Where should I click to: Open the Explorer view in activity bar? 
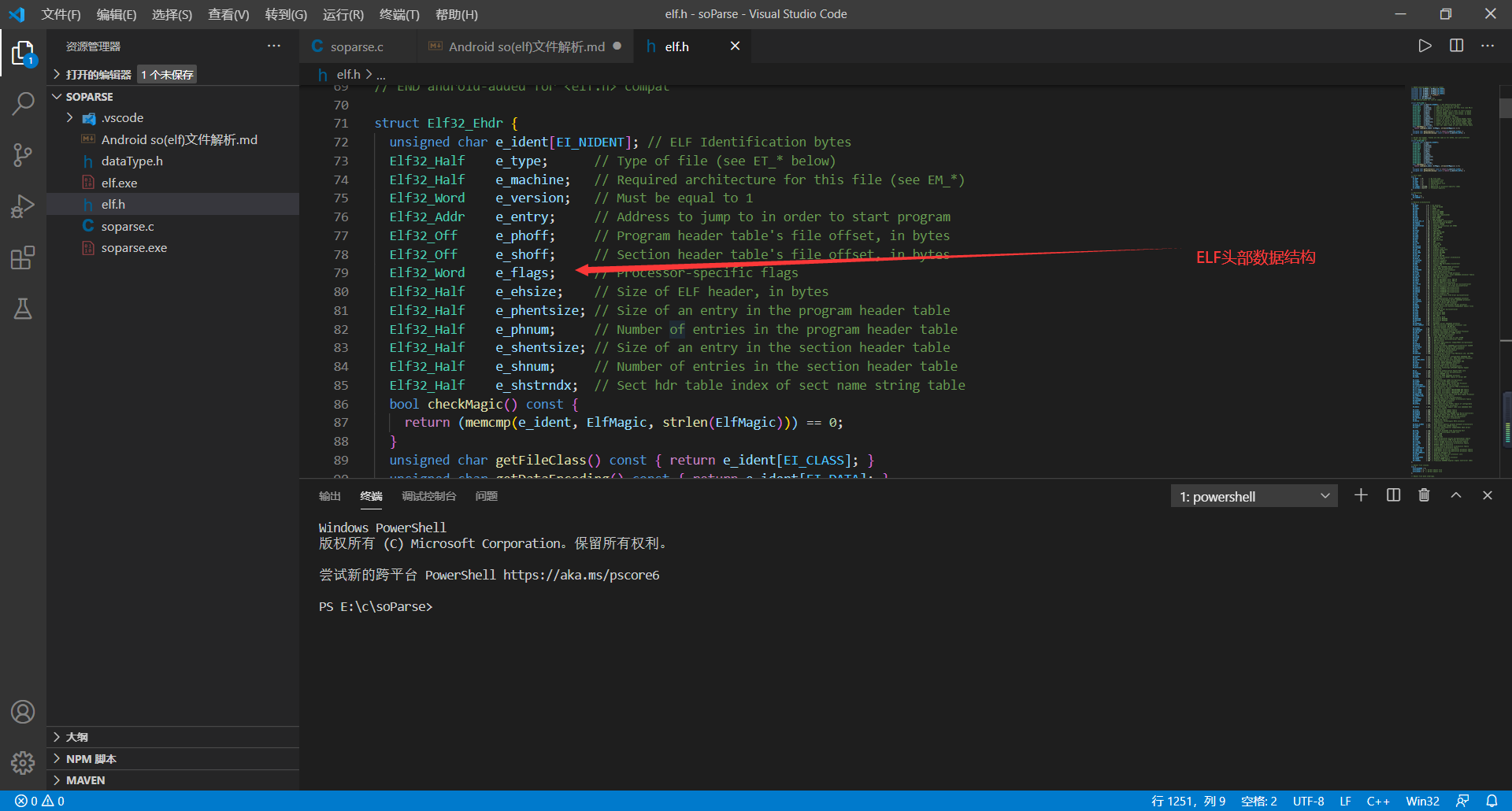[x=23, y=54]
